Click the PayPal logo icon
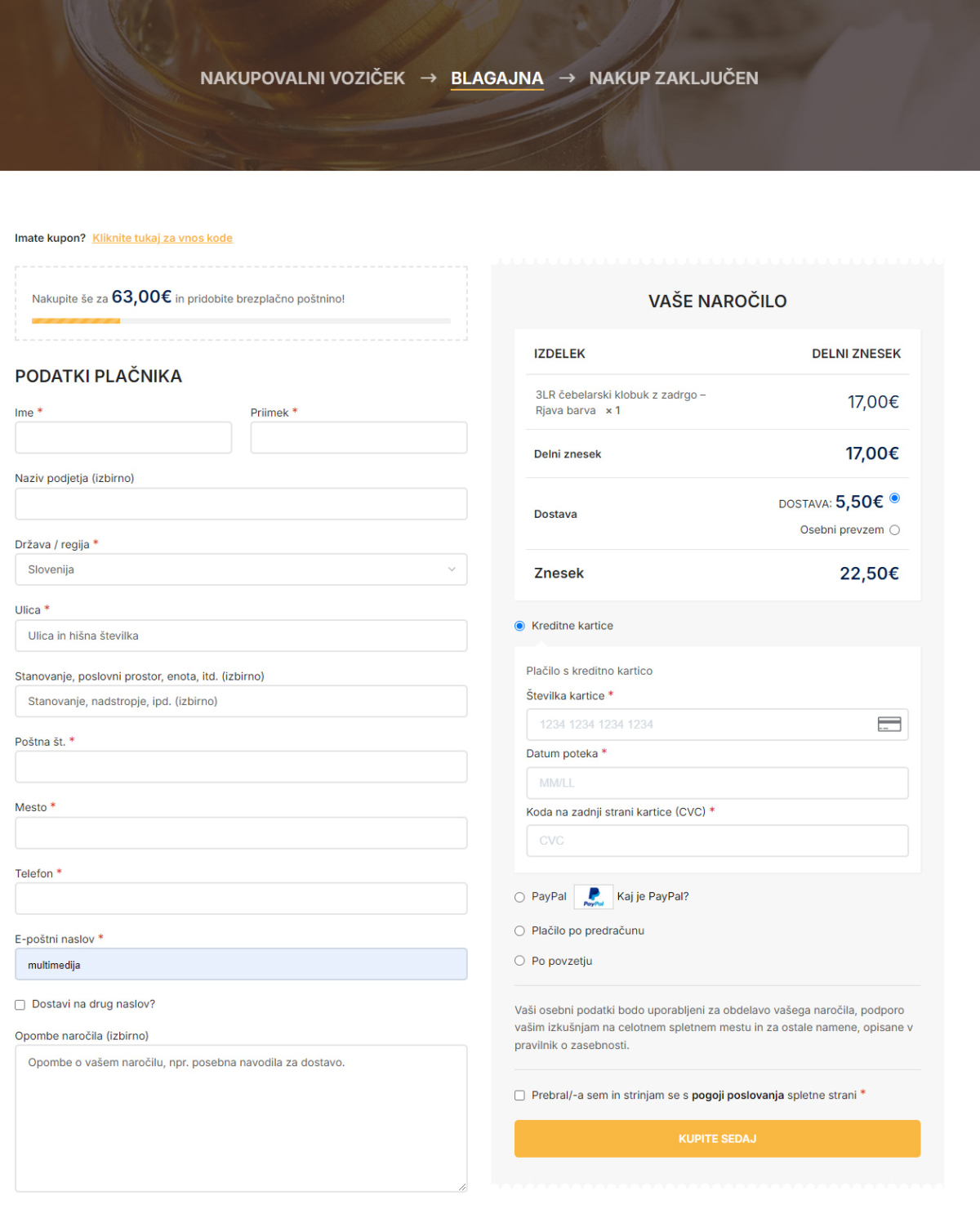The width and height of the screenshot is (980, 1205). coord(594,897)
